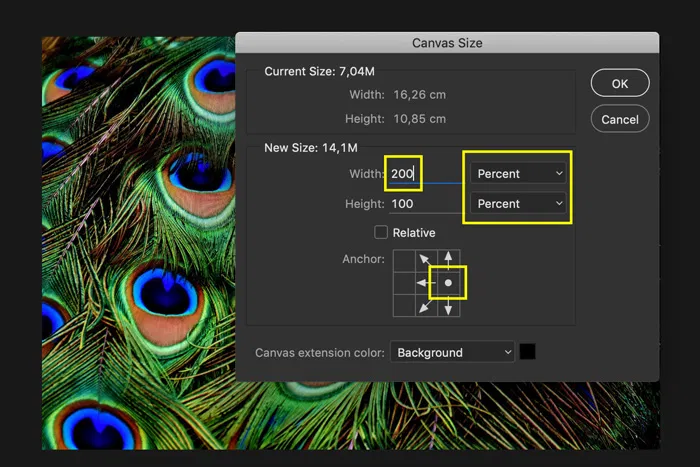Click the middle-center anchor cell with left arrow

pyautogui.click(x=426, y=284)
